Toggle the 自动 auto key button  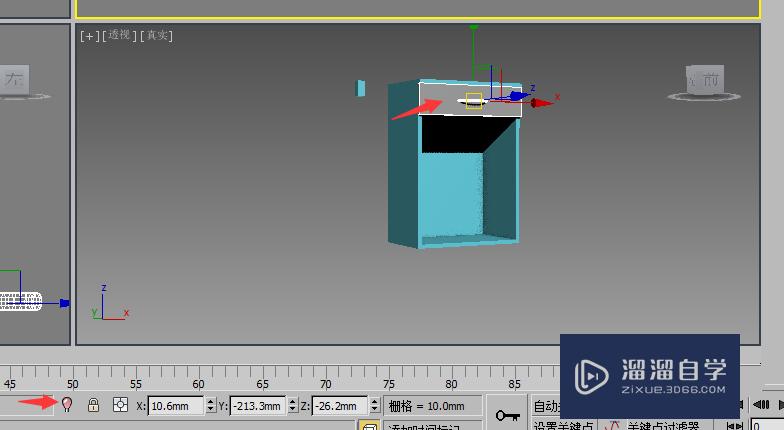(546, 406)
